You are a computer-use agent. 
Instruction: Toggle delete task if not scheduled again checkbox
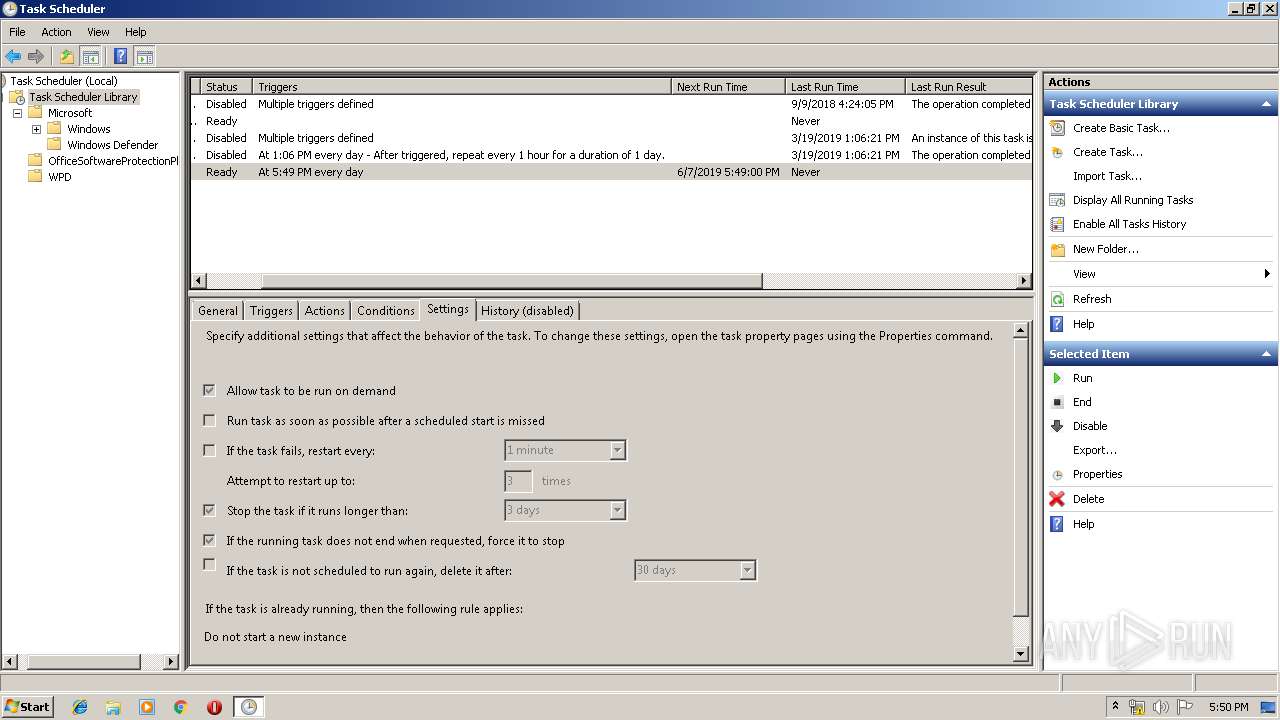click(x=209, y=565)
